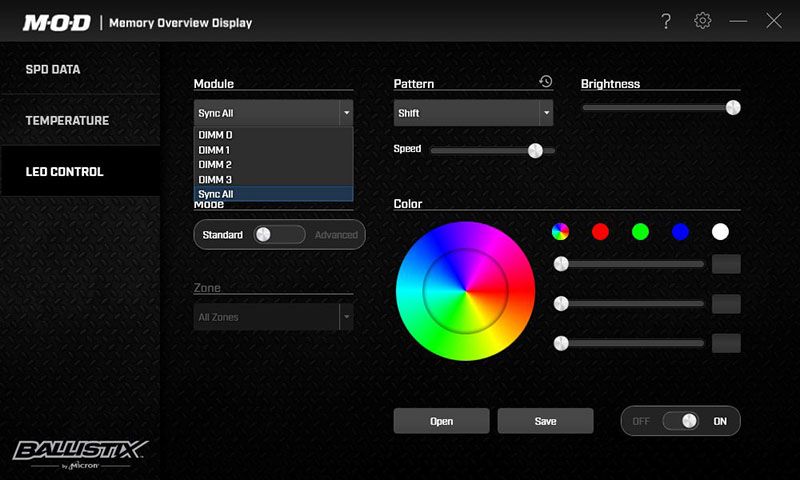
Task: Open settings via the gear icon
Action: [702, 21]
